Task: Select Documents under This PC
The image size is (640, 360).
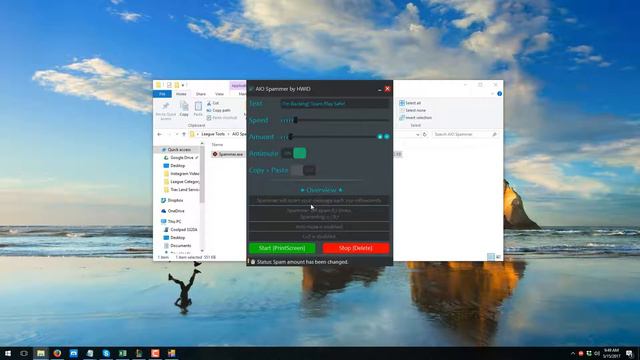Action: tap(177, 246)
